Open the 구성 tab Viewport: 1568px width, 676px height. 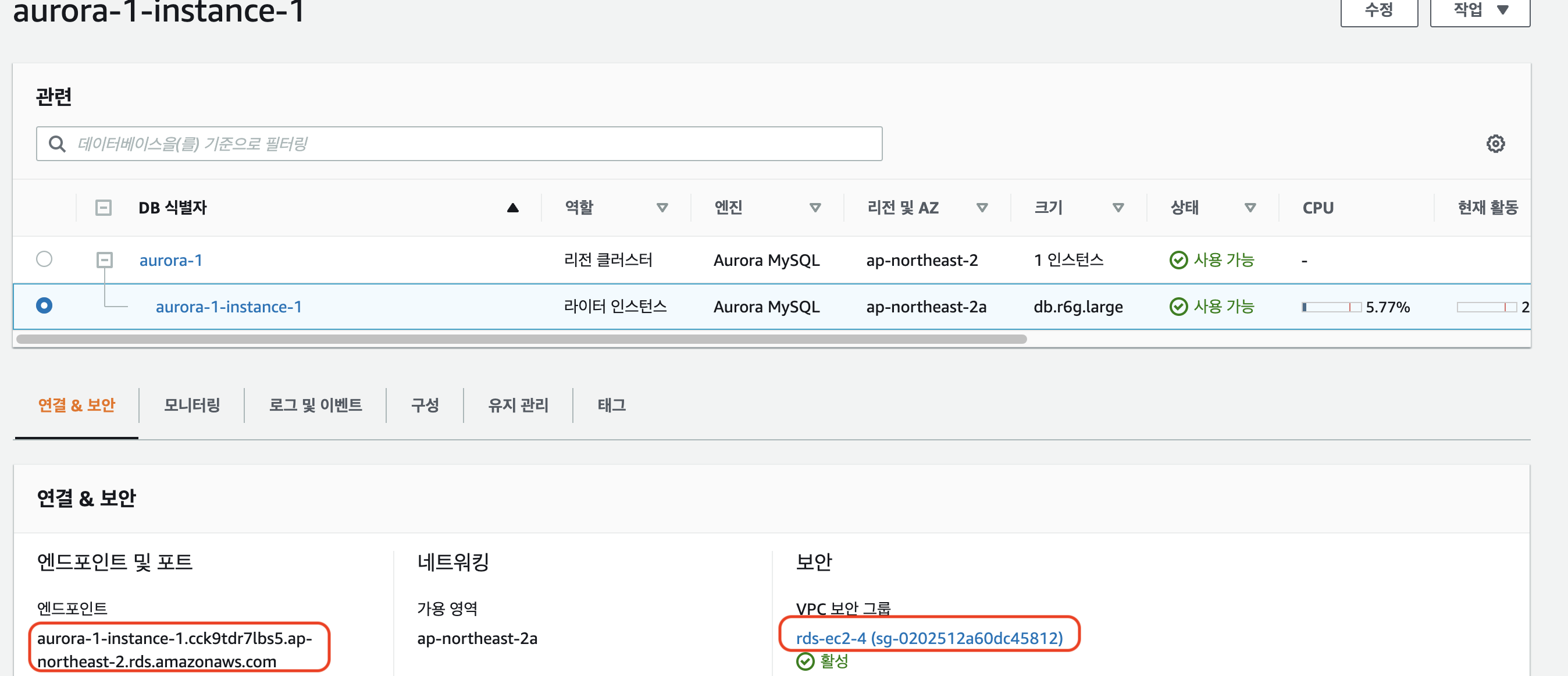[425, 405]
